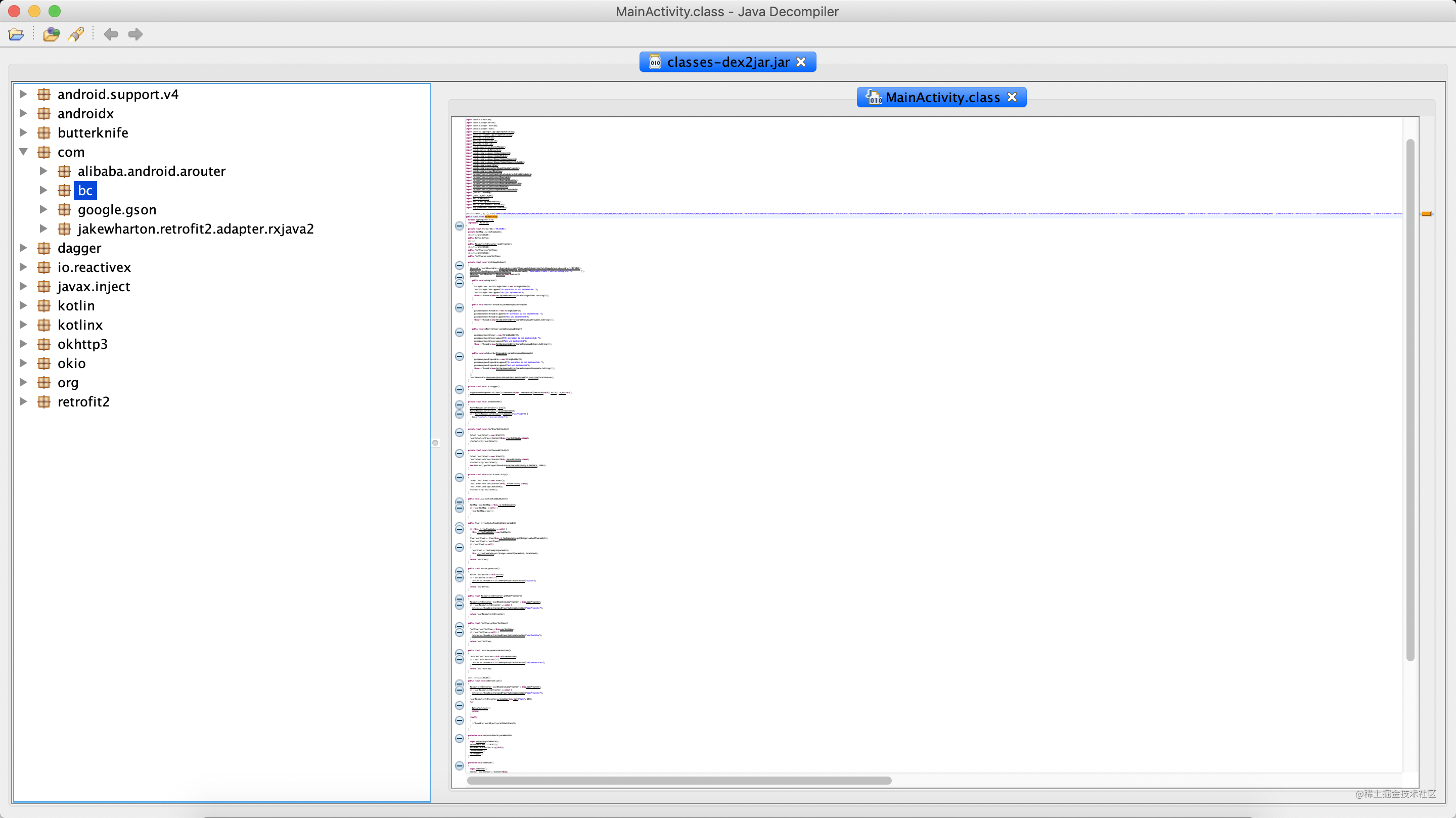1456x818 pixels.
Task: Navigate forward using the forward arrow icon
Action: (135, 34)
